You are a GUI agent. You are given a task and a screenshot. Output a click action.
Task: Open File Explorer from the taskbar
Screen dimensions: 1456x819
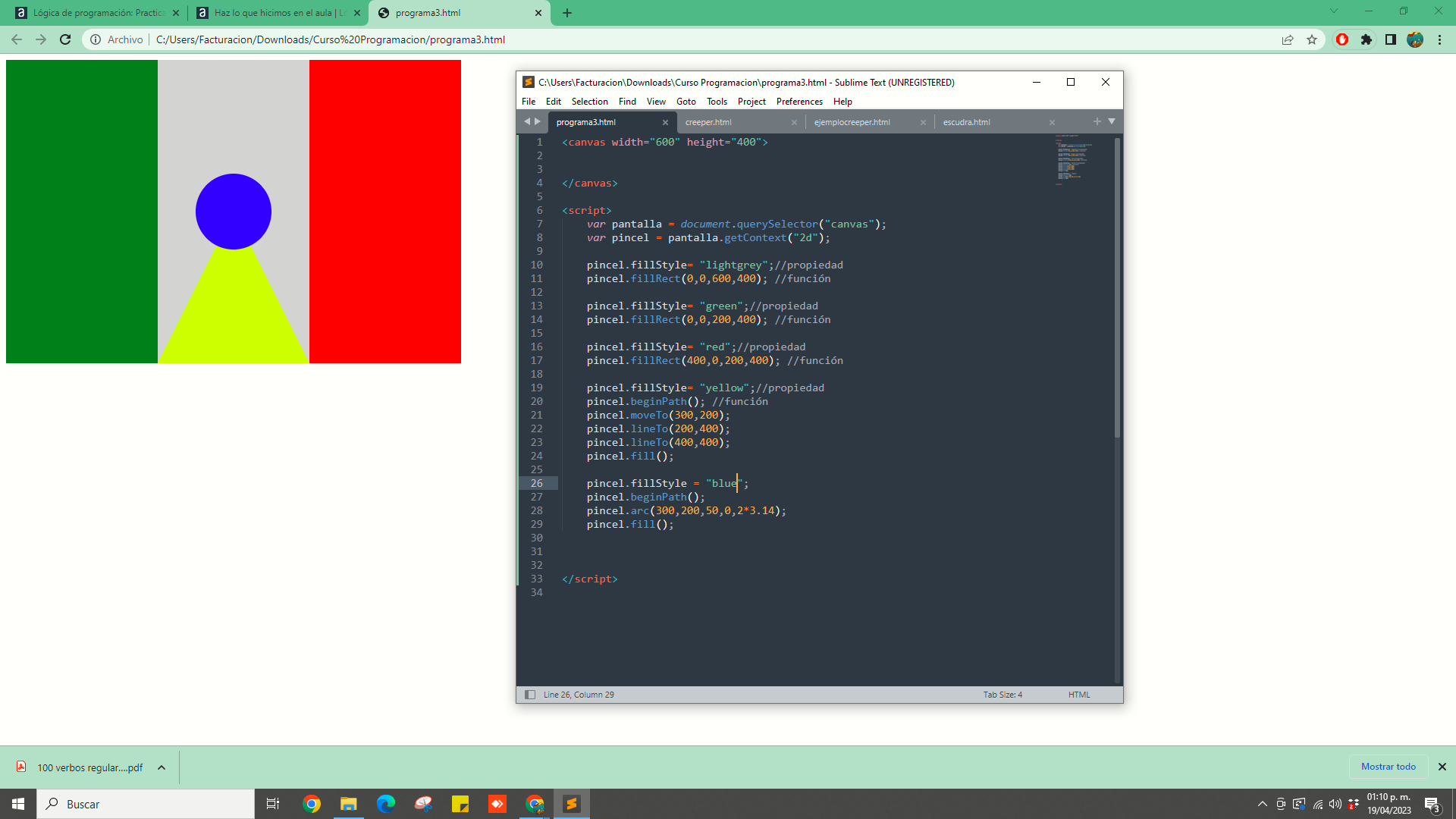(348, 804)
